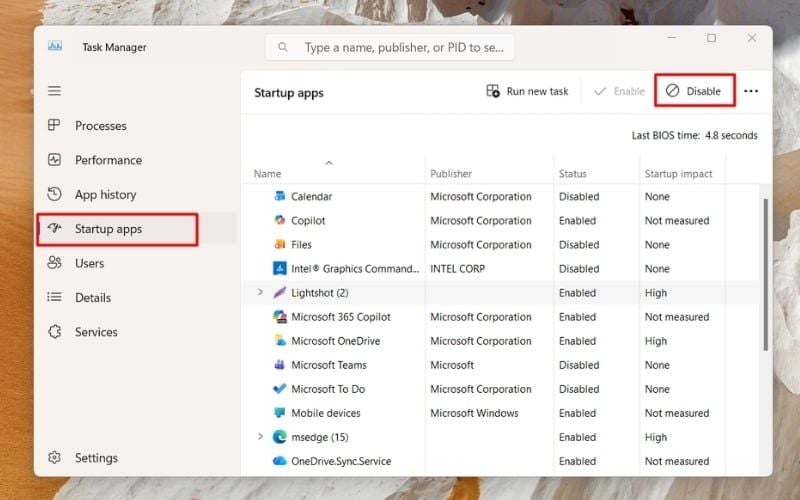Image resolution: width=800 pixels, height=500 pixels.
Task: Click the Microsoft 365 Copilot icon
Action: 280,316
